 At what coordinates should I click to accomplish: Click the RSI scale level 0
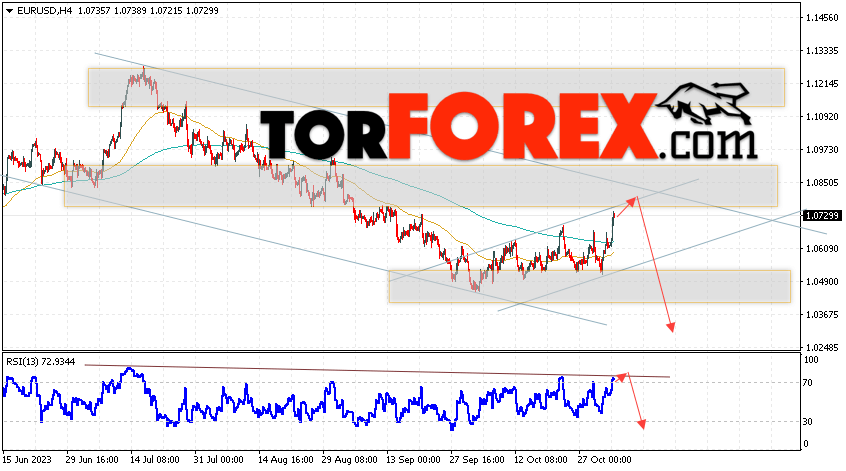click(806, 443)
